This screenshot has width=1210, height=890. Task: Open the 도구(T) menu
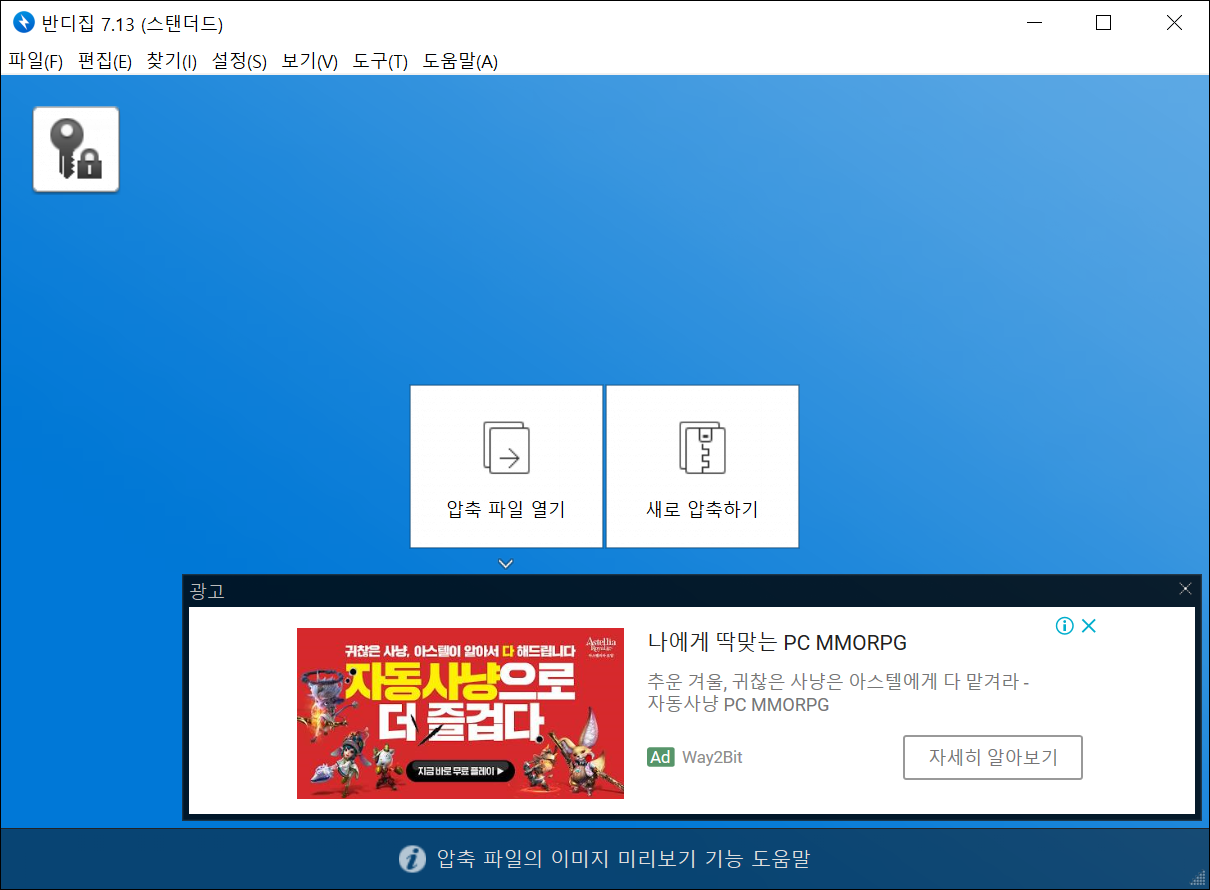point(380,61)
